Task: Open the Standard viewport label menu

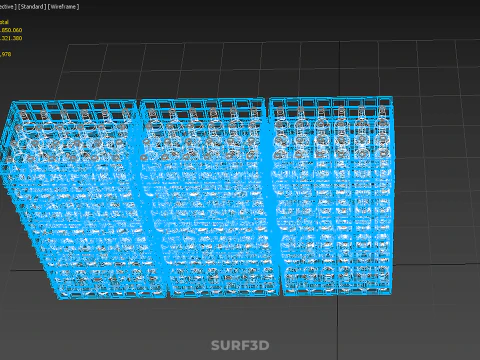Action: click(x=32, y=7)
